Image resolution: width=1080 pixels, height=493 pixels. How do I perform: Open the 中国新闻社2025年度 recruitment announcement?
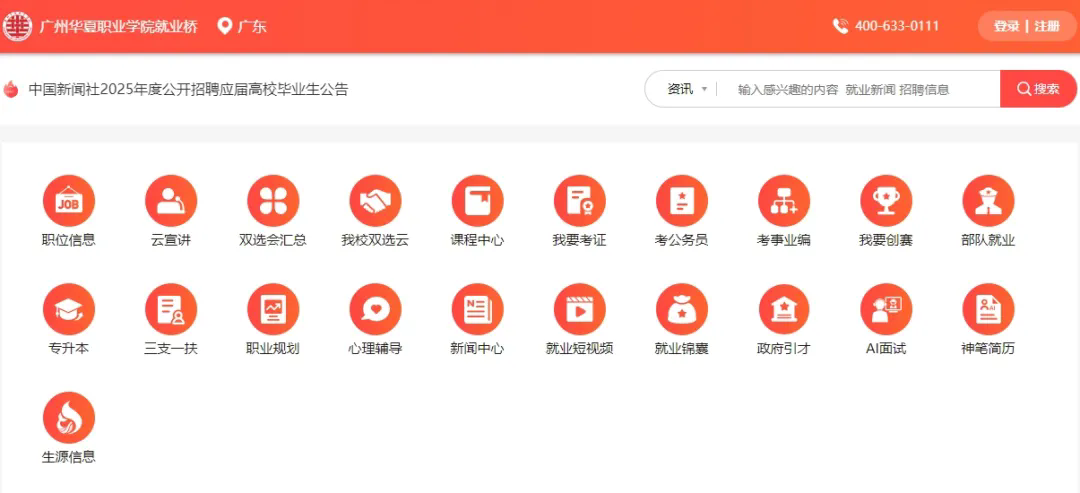pyautogui.click(x=188, y=90)
